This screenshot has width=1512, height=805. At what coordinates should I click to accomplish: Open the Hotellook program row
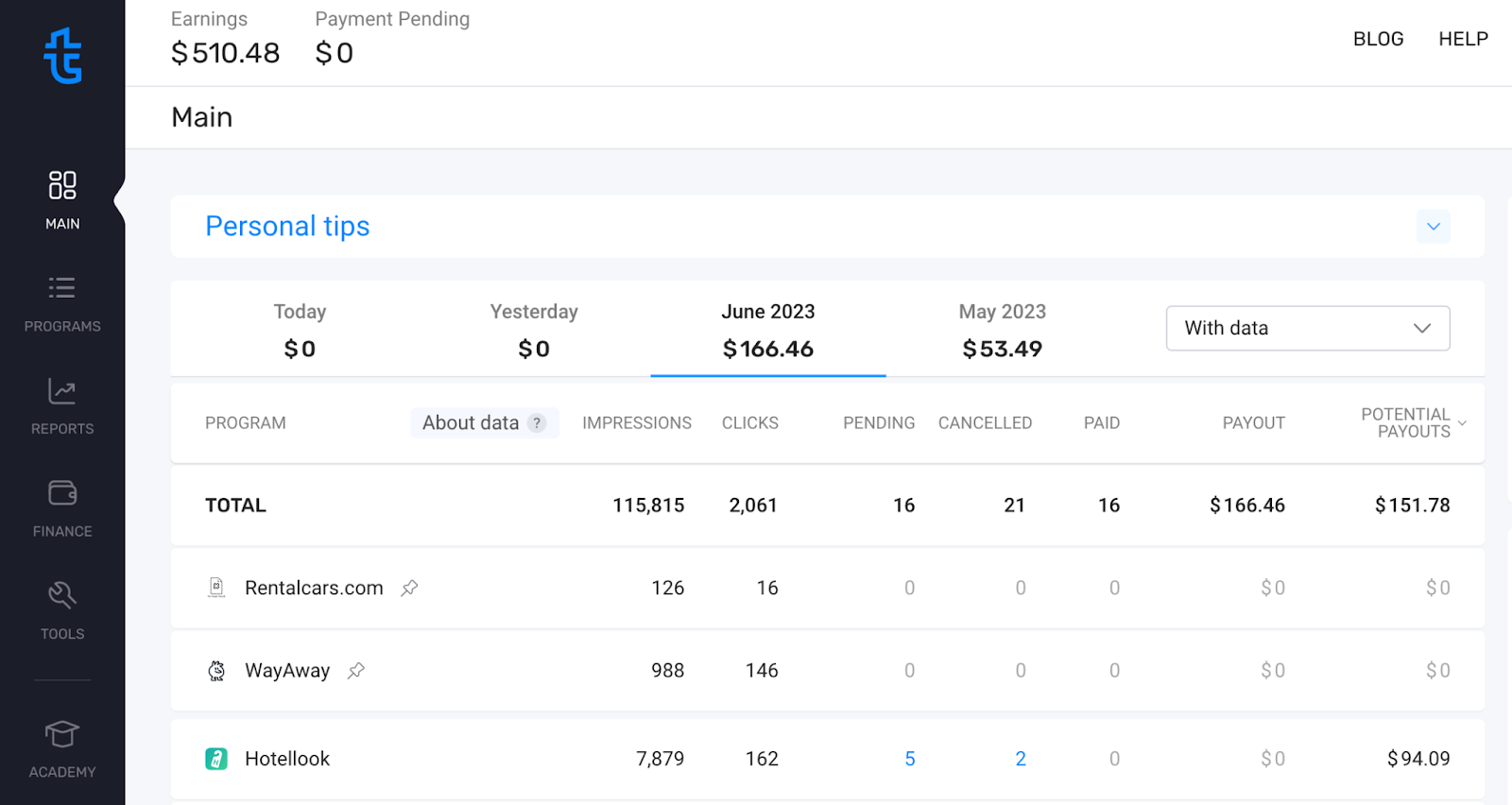tap(287, 759)
